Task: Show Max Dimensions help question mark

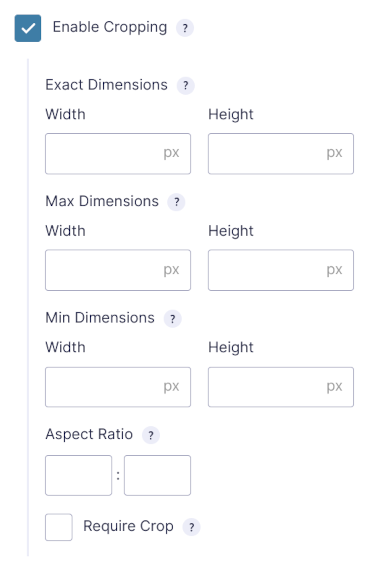Action: pos(176,202)
